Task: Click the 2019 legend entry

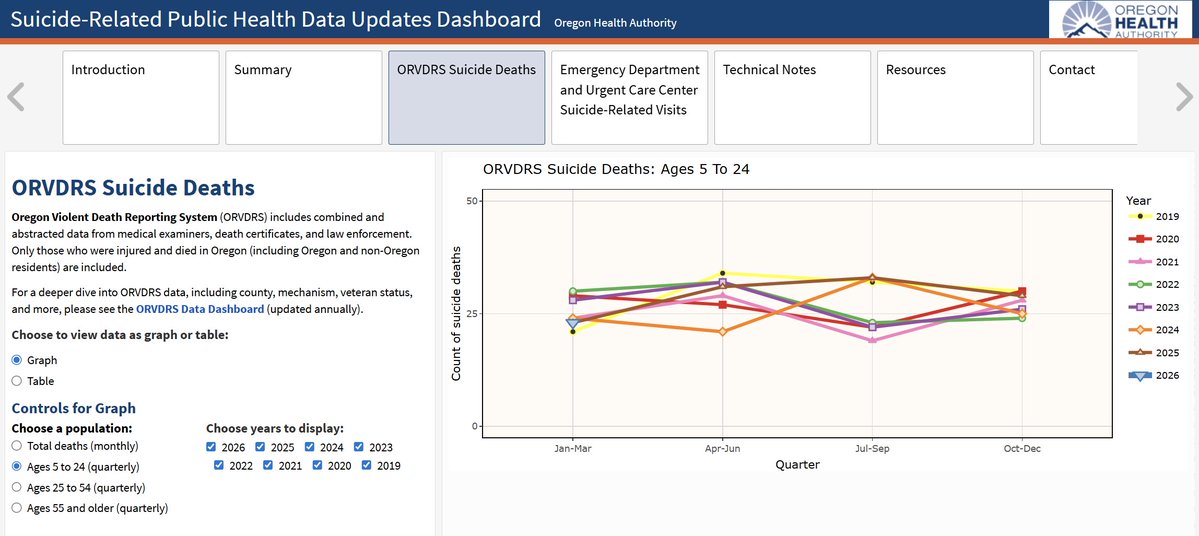Action: click(1154, 216)
